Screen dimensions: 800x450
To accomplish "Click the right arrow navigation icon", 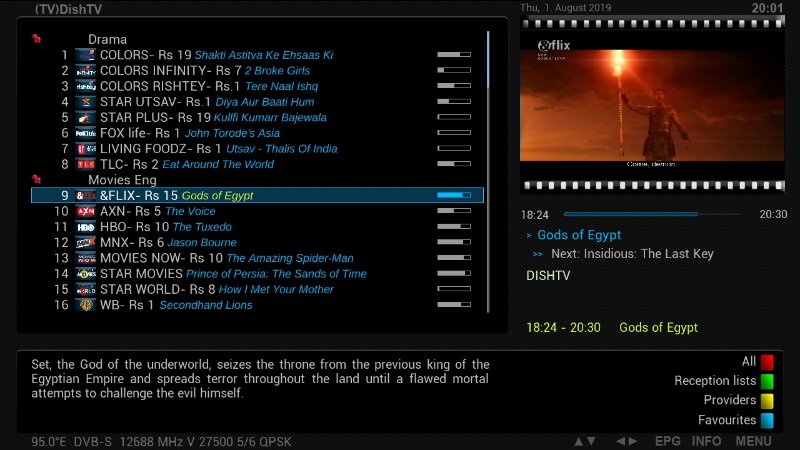I will coord(633,441).
